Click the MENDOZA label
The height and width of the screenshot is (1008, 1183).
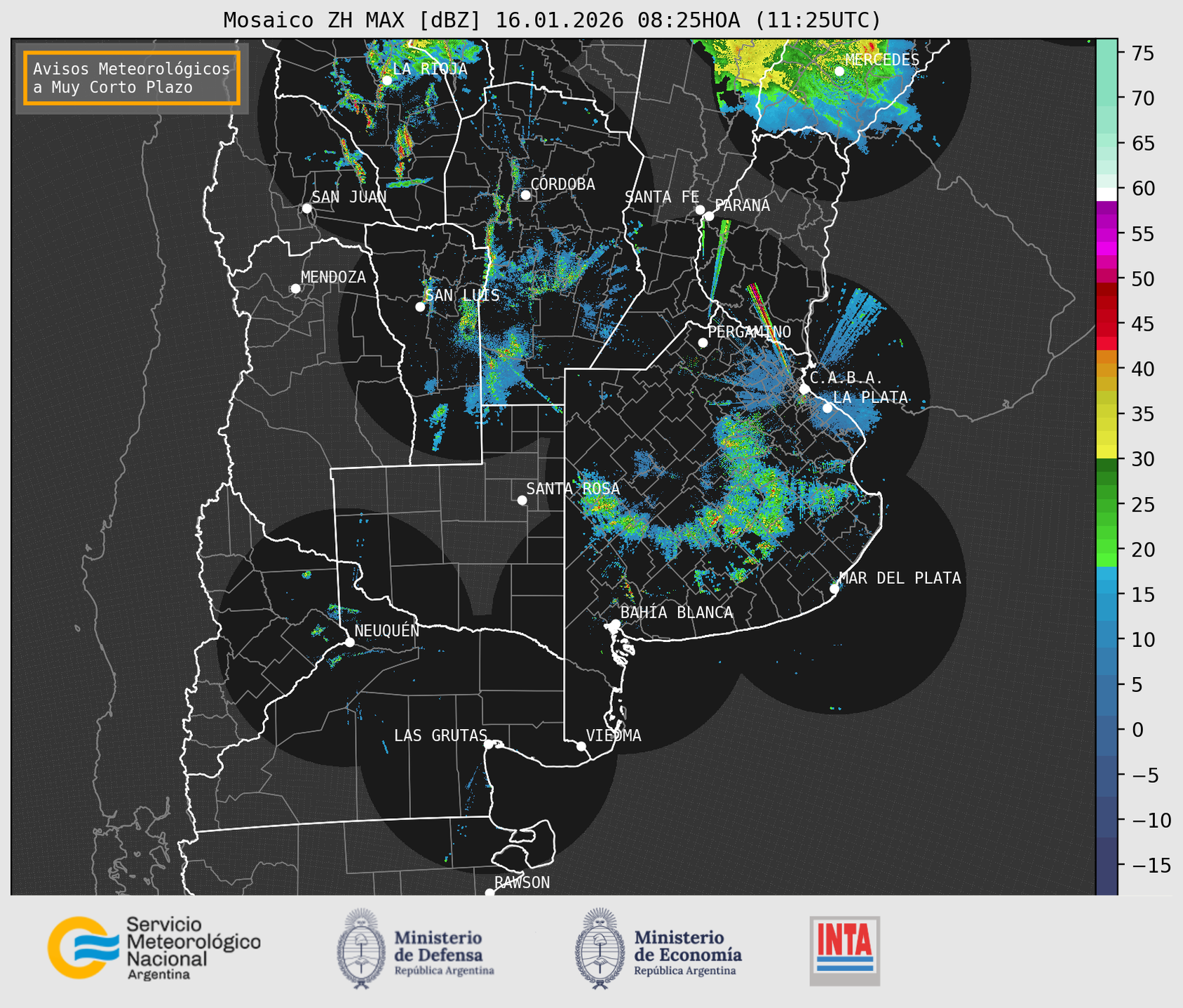point(333,277)
